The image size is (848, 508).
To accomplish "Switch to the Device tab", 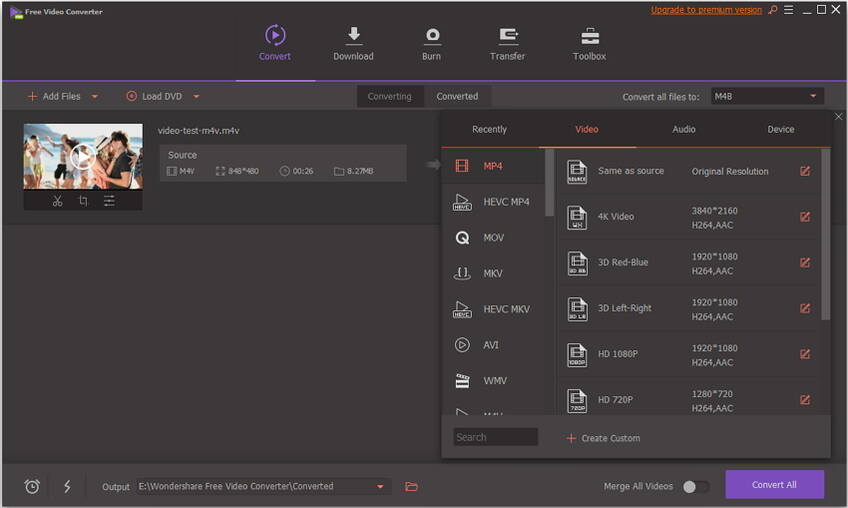I will pyautogui.click(x=781, y=129).
